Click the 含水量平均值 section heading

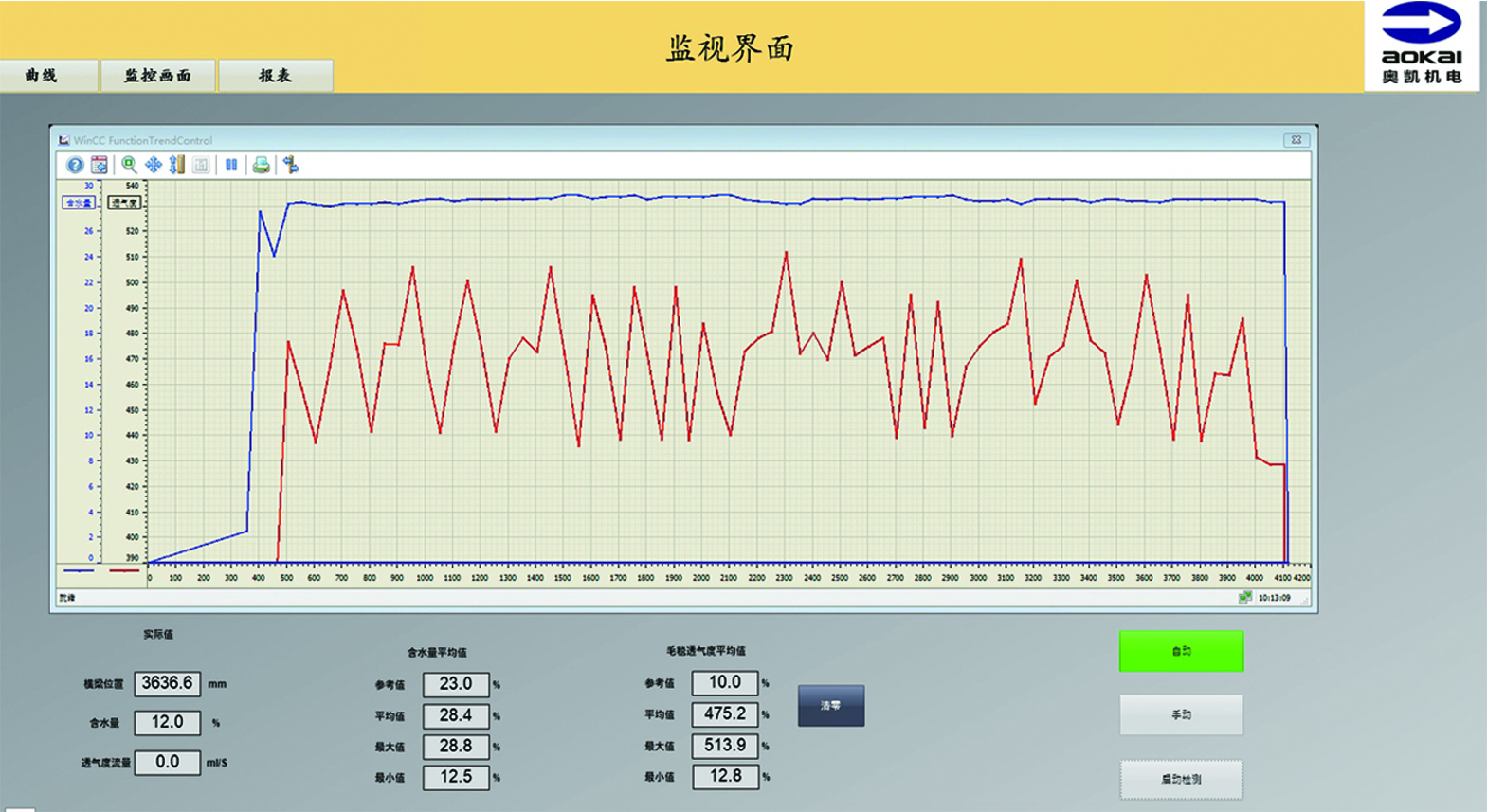pos(437,652)
